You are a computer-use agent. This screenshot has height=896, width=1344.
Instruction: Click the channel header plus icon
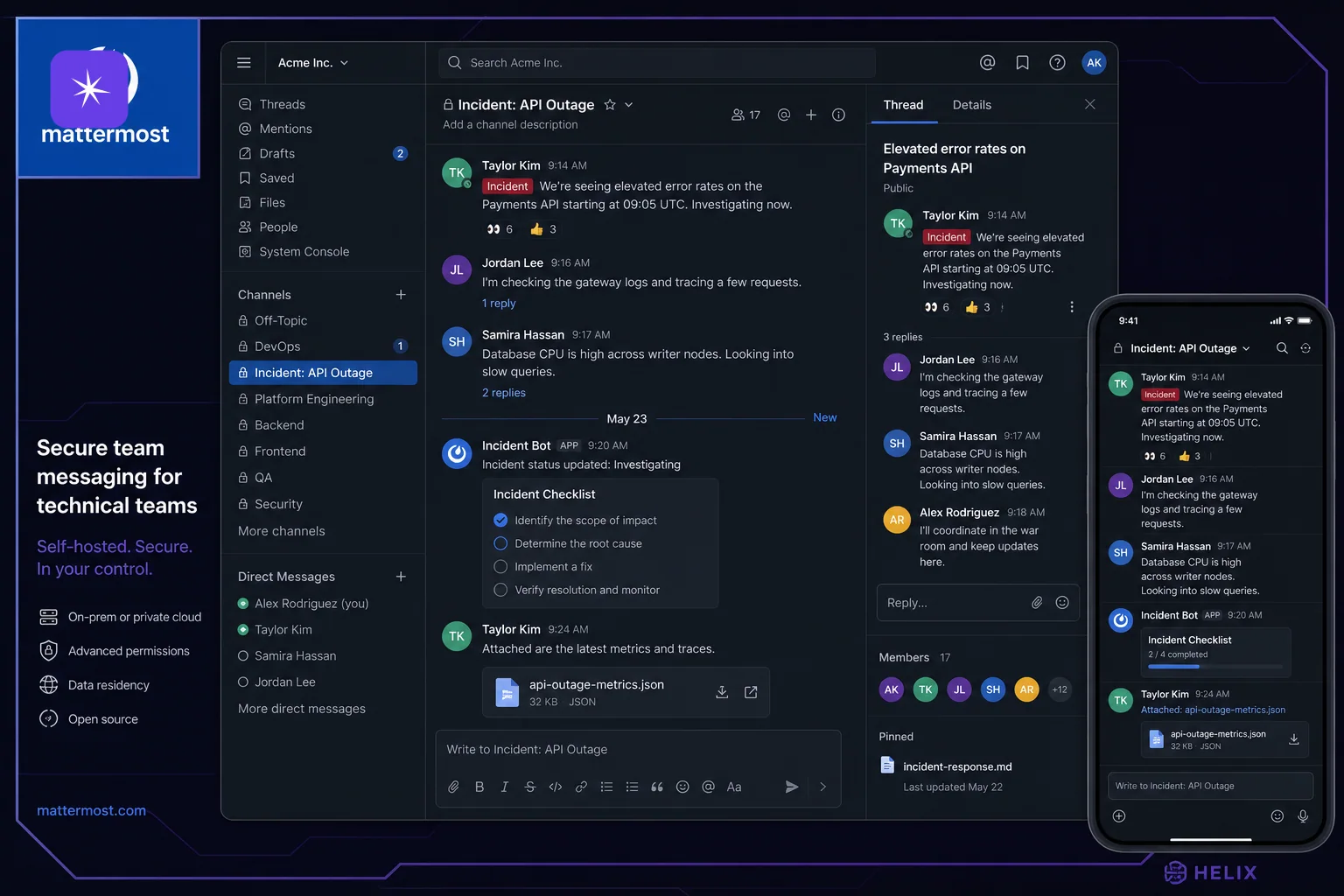[811, 115]
